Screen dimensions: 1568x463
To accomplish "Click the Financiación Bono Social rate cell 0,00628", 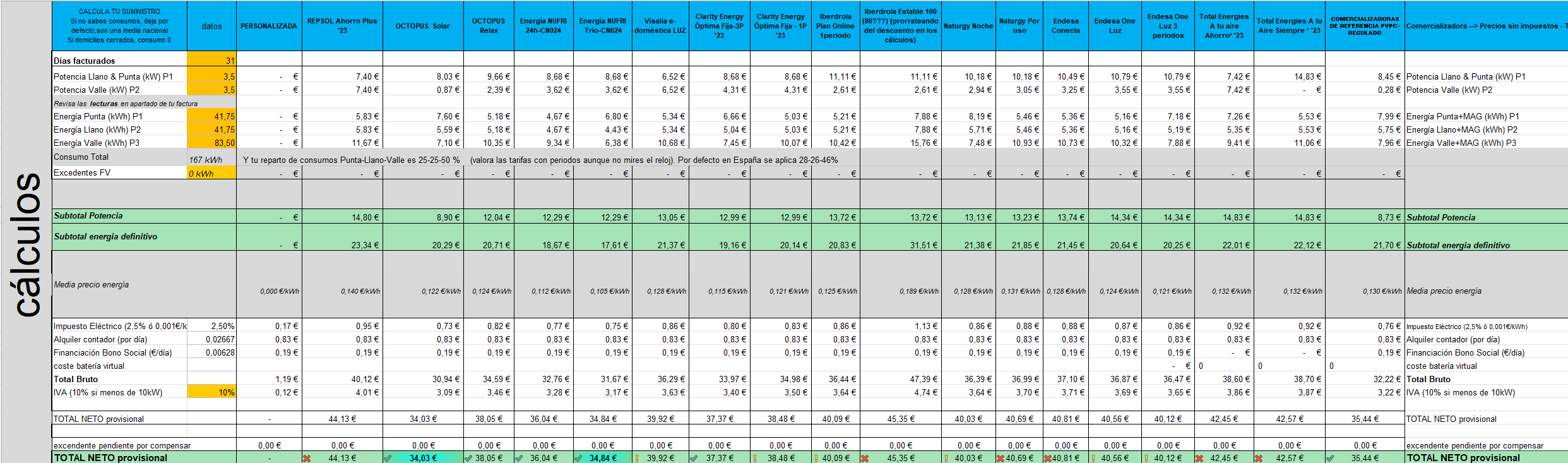I will (x=211, y=352).
